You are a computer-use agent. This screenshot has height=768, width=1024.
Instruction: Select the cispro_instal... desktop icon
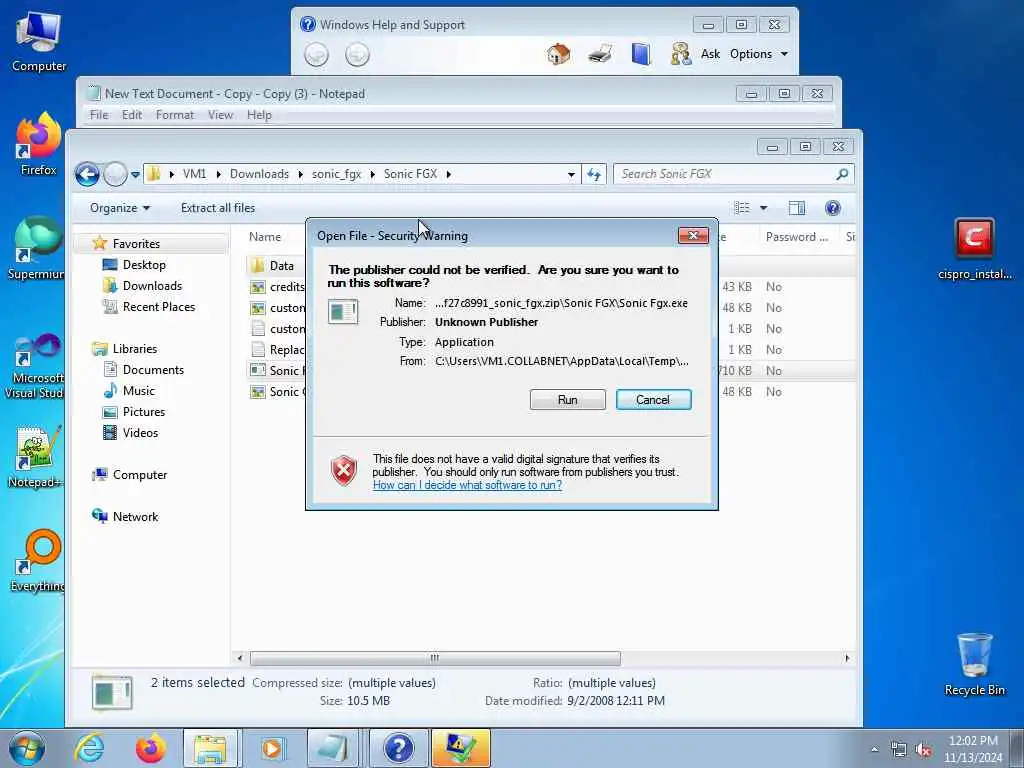(x=974, y=249)
